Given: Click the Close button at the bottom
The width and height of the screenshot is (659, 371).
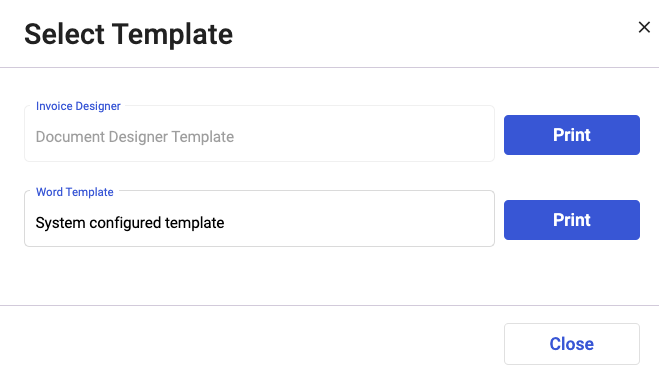Looking at the screenshot, I should (x=572, y=344).
